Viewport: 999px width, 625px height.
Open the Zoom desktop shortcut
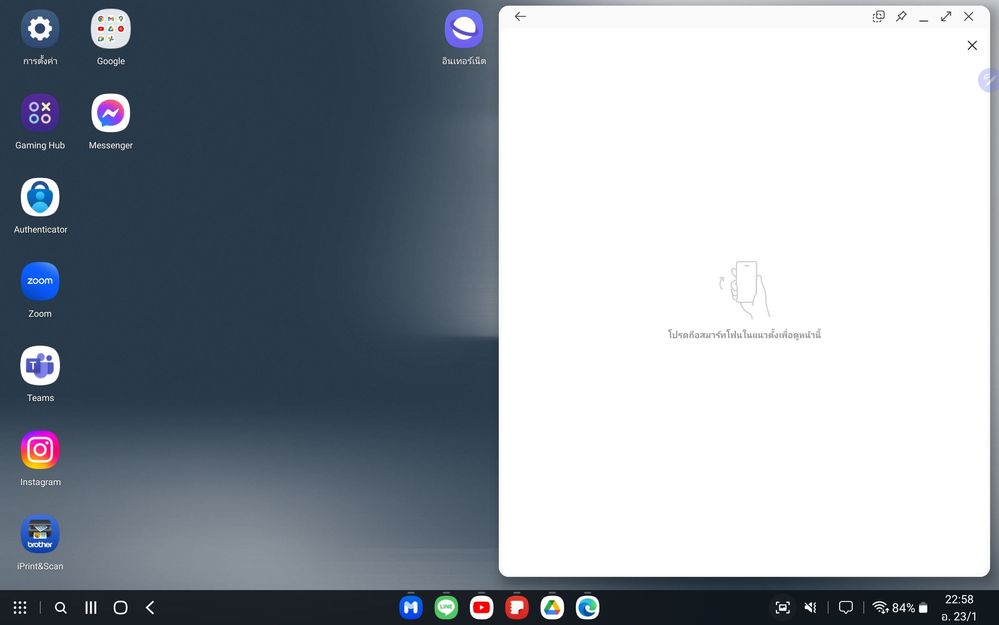pos(40,282)
